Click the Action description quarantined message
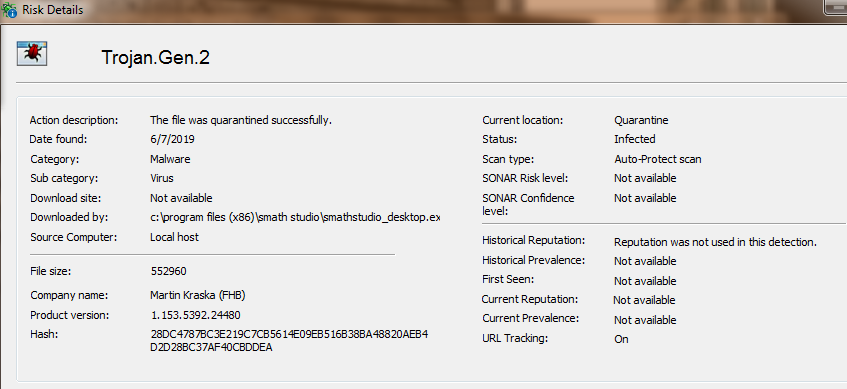The image size is (847, 389). [241, 120]
